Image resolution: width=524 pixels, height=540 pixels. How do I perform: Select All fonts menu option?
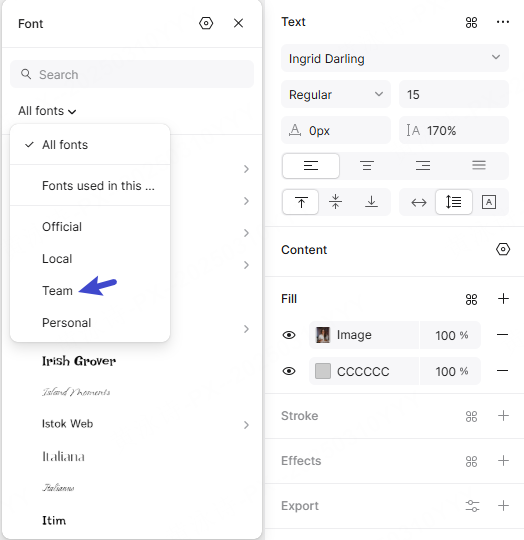pos(90,145)
